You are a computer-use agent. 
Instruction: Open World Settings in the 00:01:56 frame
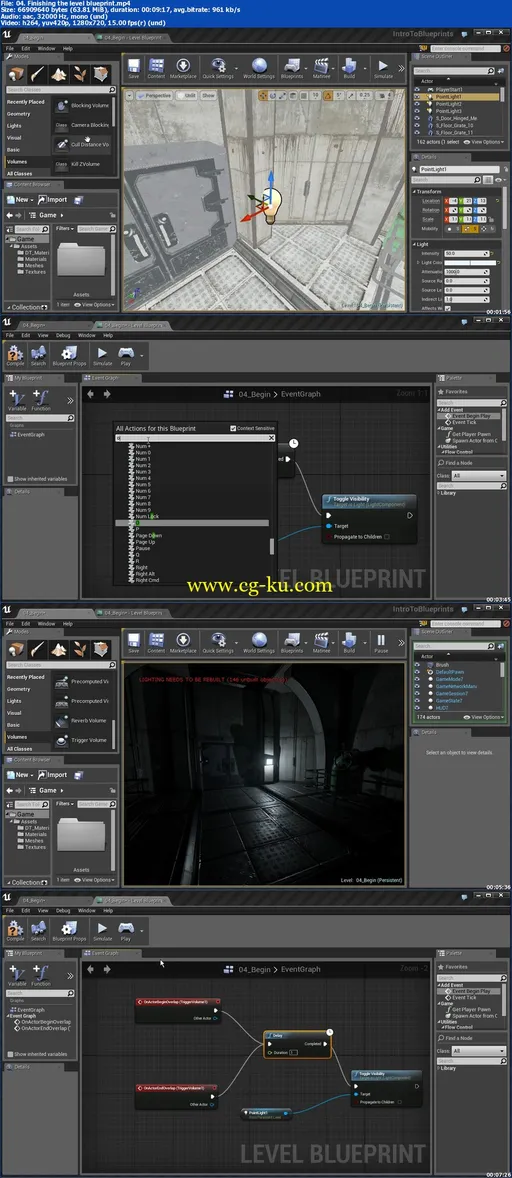[259, 67]
